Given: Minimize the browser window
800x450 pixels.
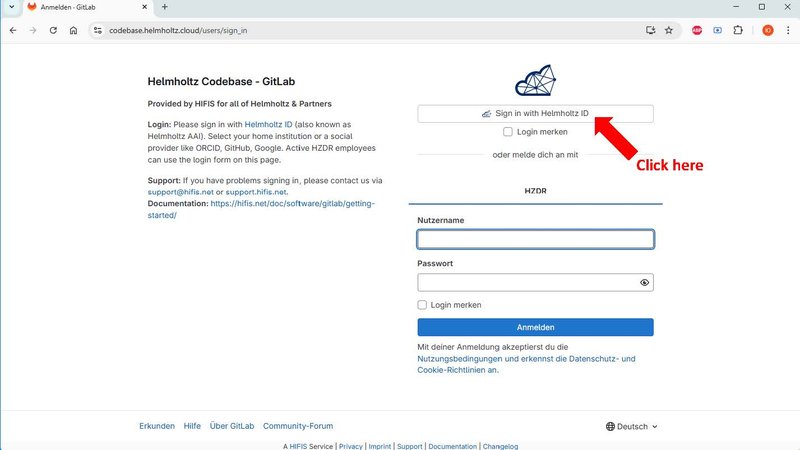Looking at the screenshot, I should 736,7.
